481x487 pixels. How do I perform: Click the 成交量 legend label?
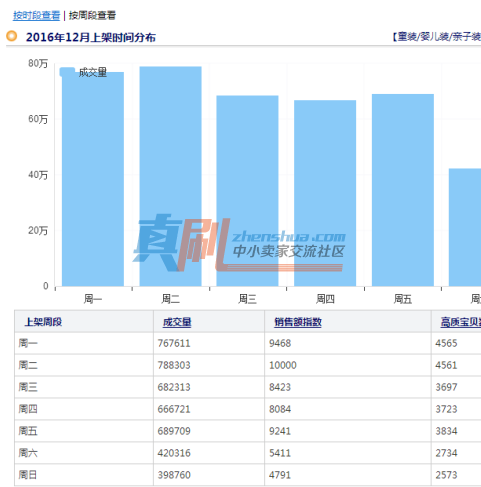[93, 72]
